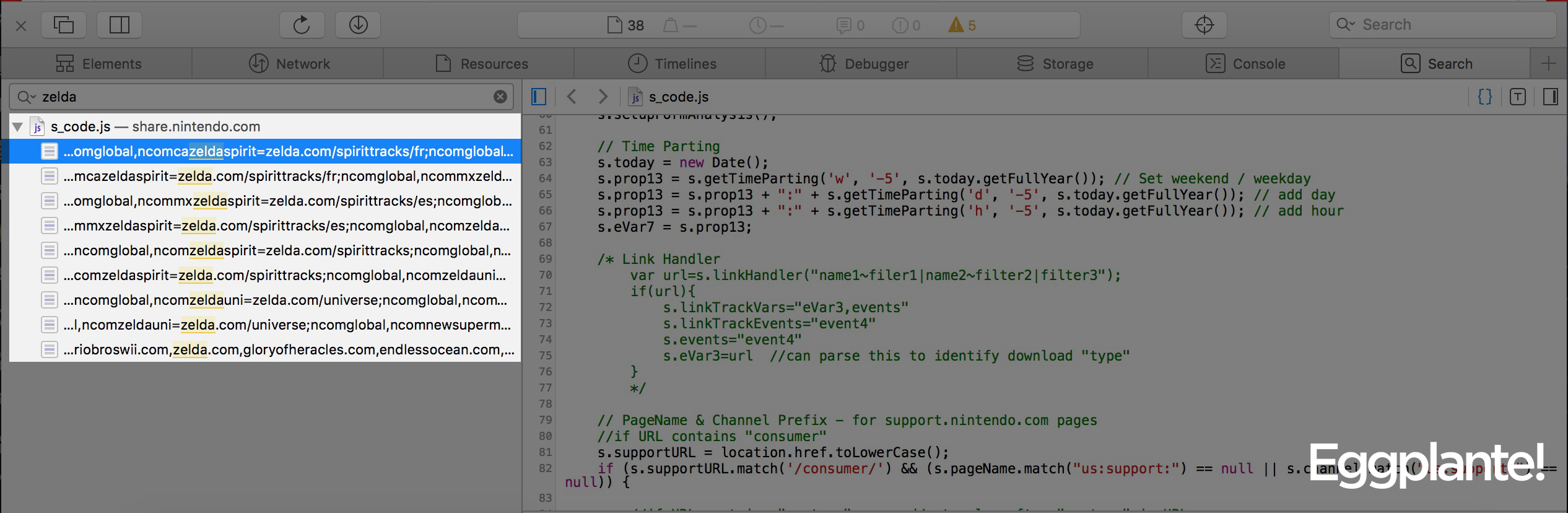Toggle the type information T button

1517,97
